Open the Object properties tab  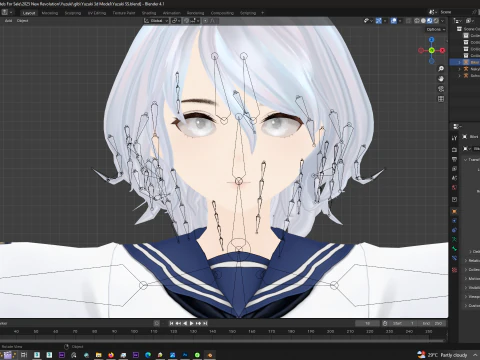point(454,211)
